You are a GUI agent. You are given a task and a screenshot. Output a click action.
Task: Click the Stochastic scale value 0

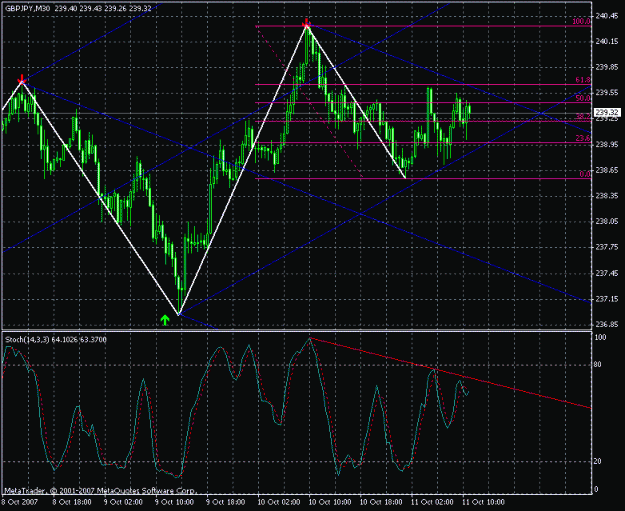pos(597,489)
